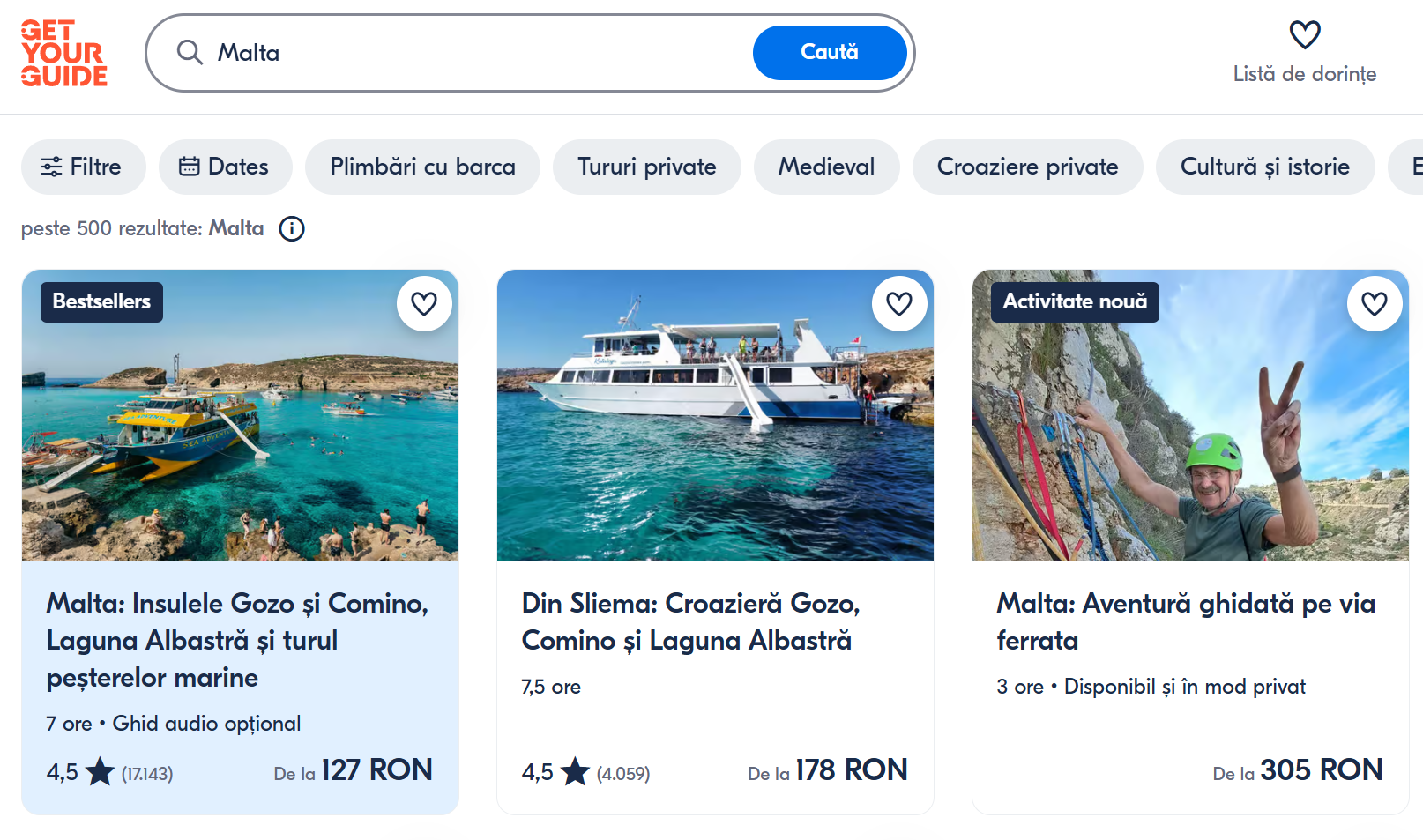Open the via ferrata climber photo
This screenshot has width=1423, height=840.
(1190, 432)
